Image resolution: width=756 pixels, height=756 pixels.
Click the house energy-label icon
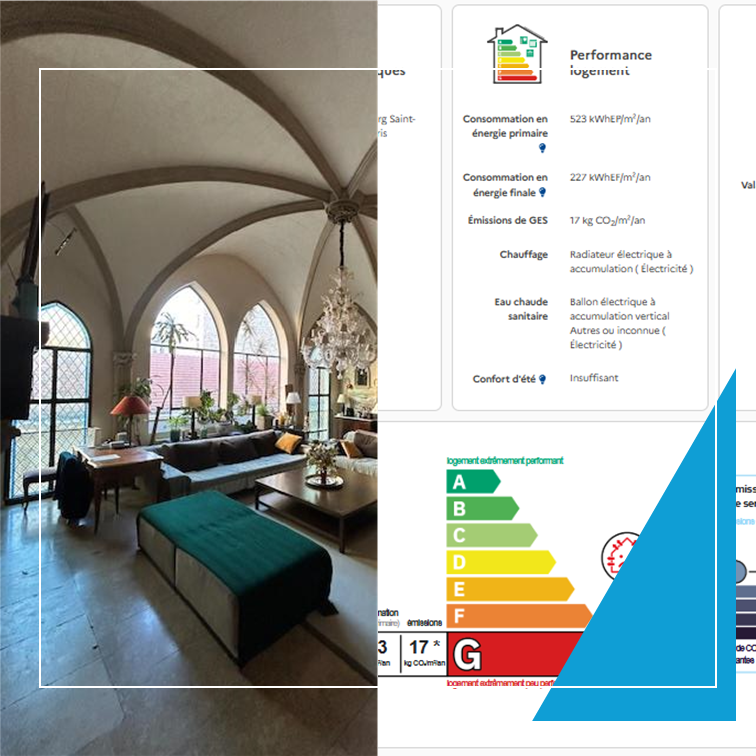[x=517, y=54]
